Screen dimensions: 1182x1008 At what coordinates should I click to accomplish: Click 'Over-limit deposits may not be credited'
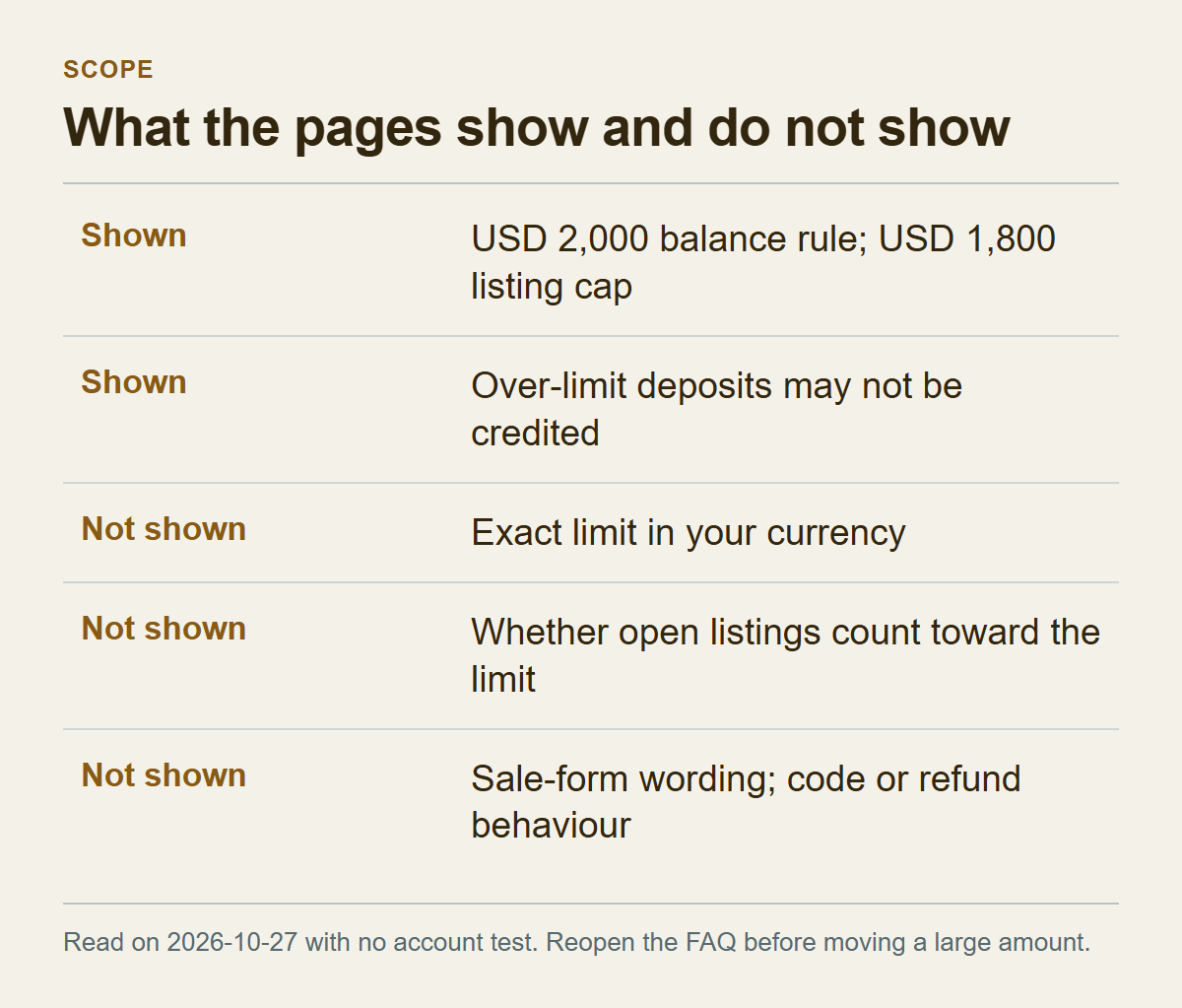tap(716, 409)
